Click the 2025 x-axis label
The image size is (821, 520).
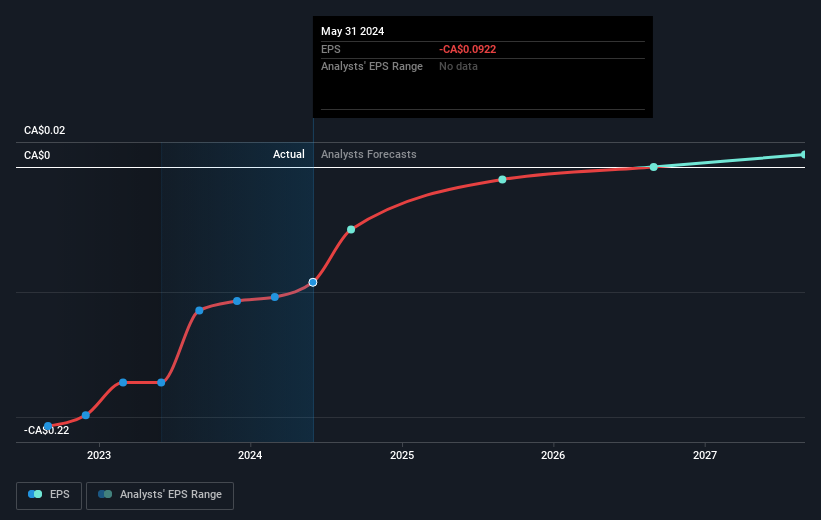pos(402,455)
